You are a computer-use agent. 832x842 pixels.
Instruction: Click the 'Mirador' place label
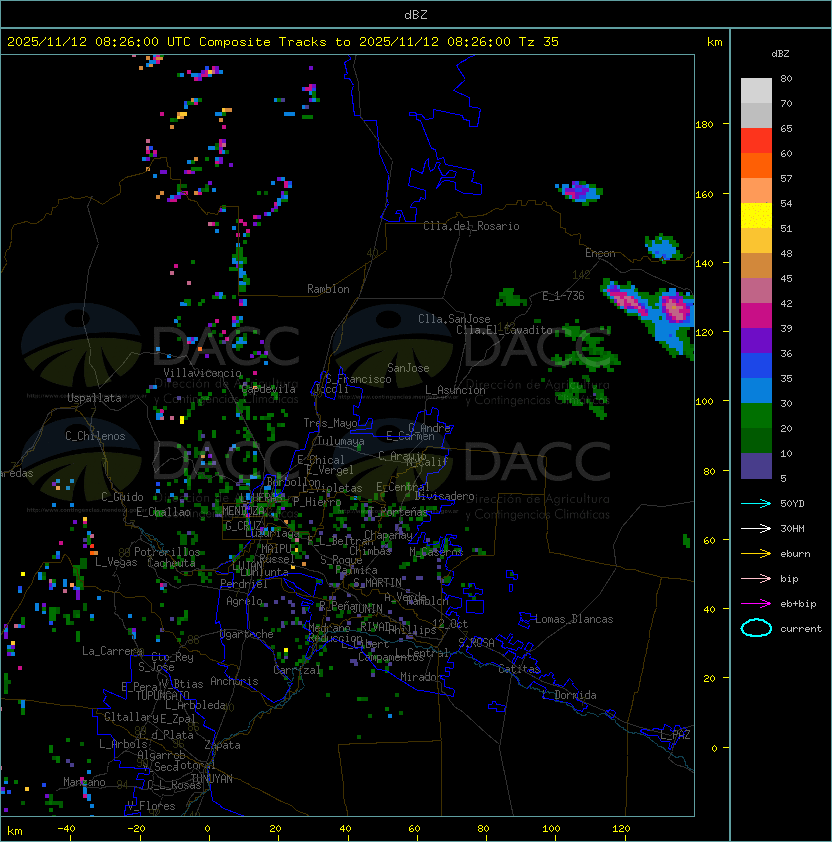[x=421, y=677]
